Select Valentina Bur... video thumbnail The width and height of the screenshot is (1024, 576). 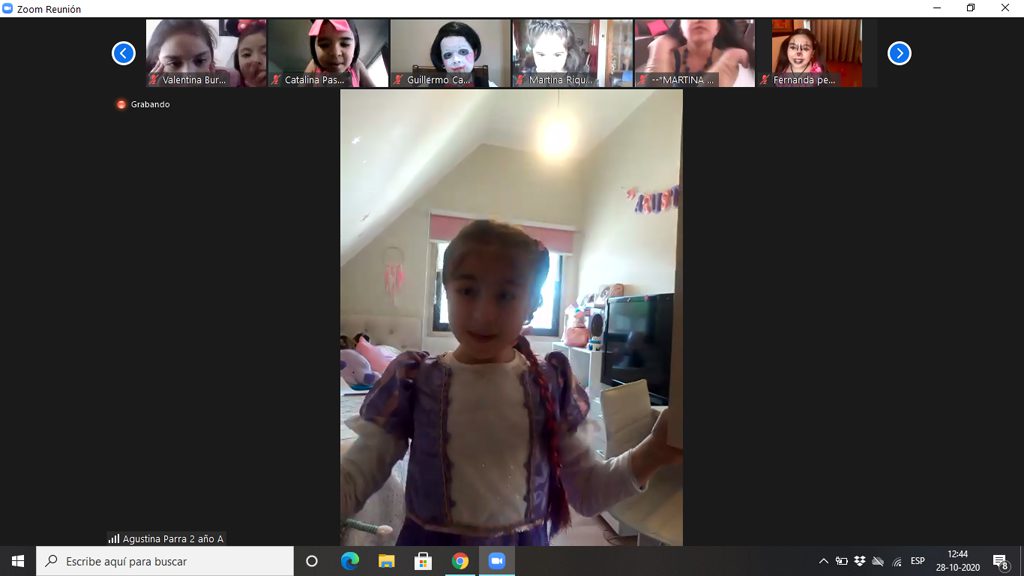[x=206, y=53]
